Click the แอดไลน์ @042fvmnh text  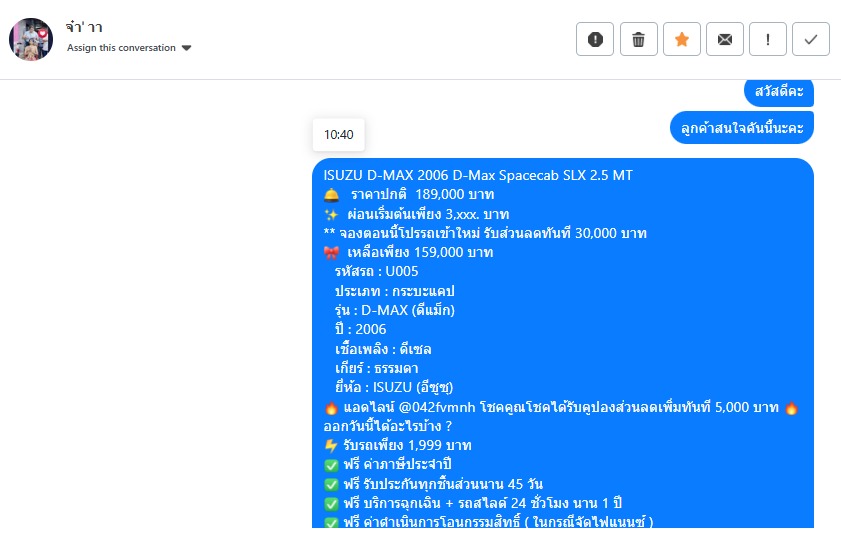coord(409,407)
